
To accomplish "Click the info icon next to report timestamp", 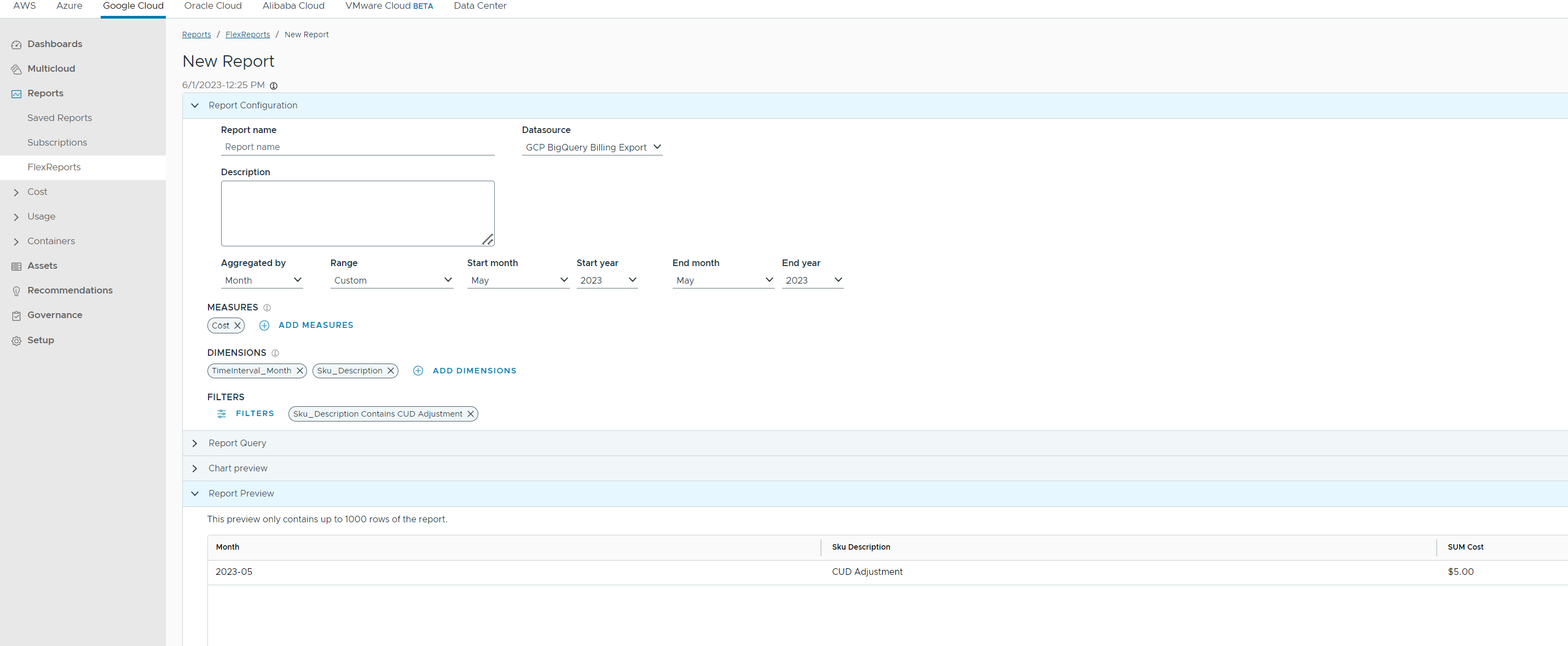I will (274, 86).
